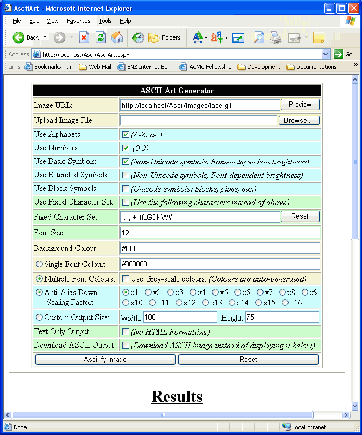Screen dimensions: 362x435
Task: Enable the grey-scale colours checkbox
Action: click(125, 278)
